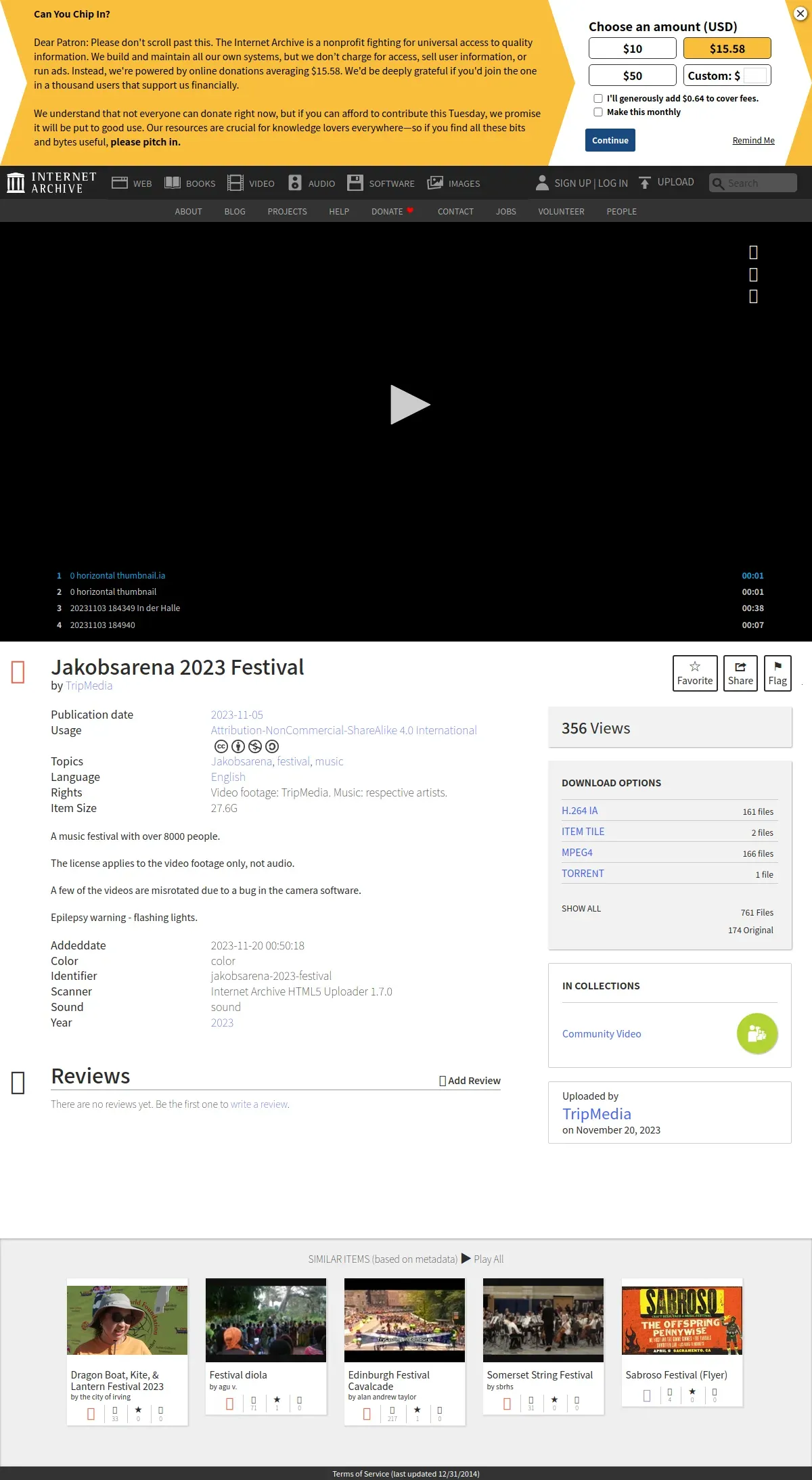Screen dimensions: 812x1480
Task: Open Festival diola thumbnail
Action: pyautogui.click(x=266, y=1320)
